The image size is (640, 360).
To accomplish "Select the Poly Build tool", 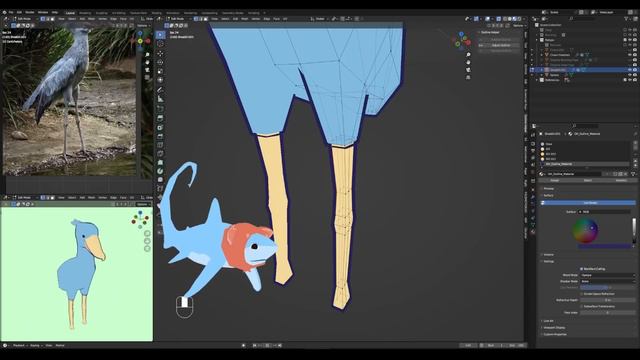I will (x=160, y=162).
